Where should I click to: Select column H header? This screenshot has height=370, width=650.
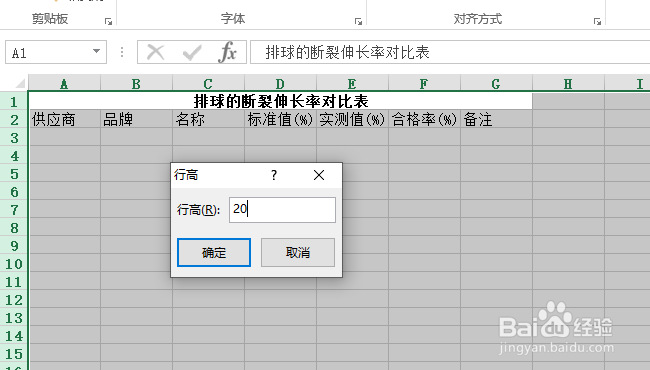click(569, 84)
